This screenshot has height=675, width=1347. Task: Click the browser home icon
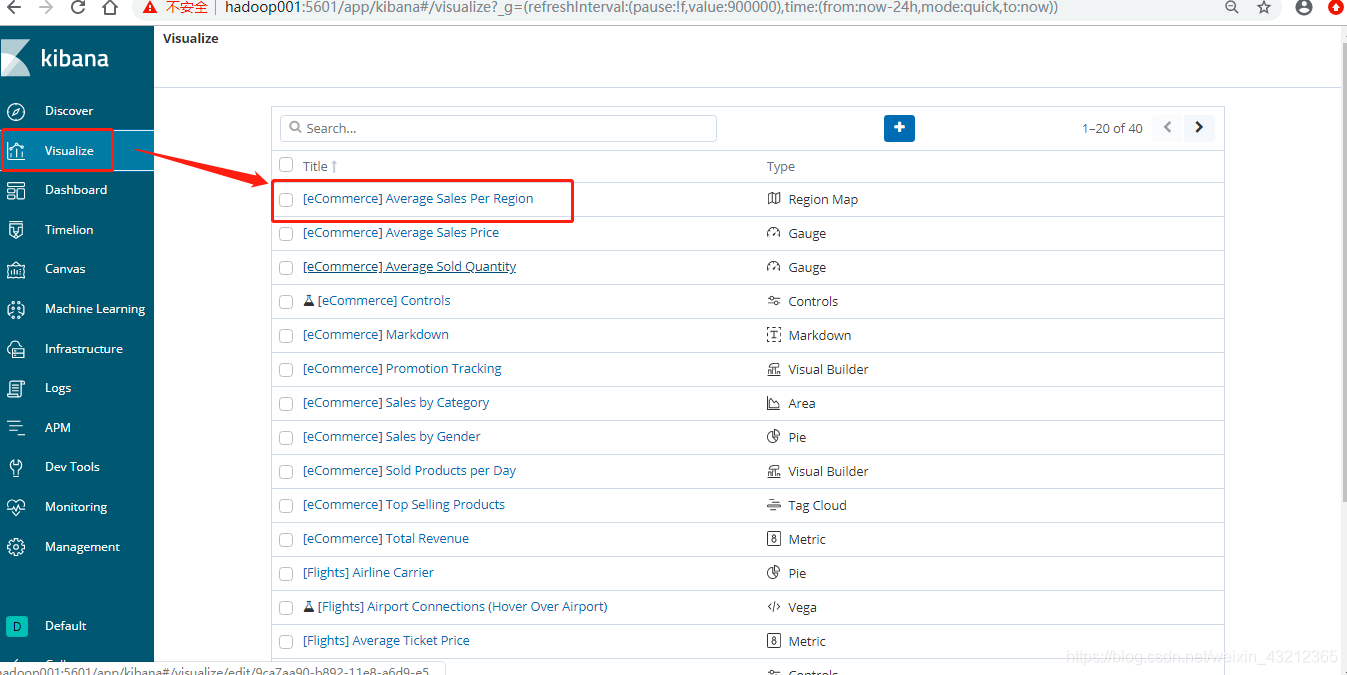(x=109, y=8)
